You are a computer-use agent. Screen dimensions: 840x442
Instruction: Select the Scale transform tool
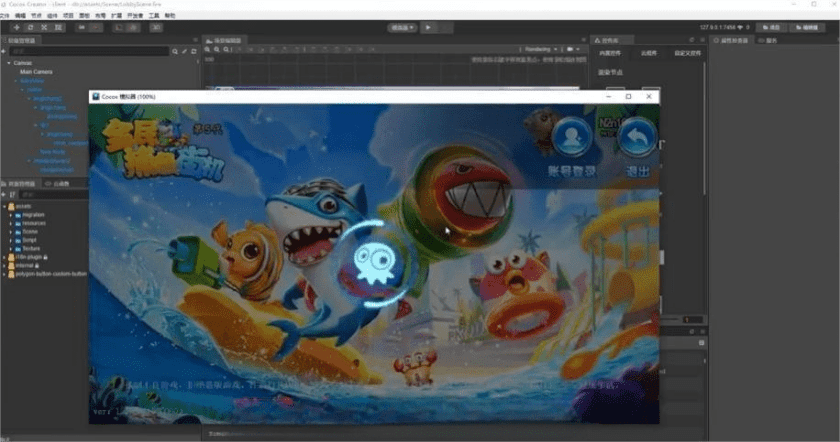click(44, 28)
